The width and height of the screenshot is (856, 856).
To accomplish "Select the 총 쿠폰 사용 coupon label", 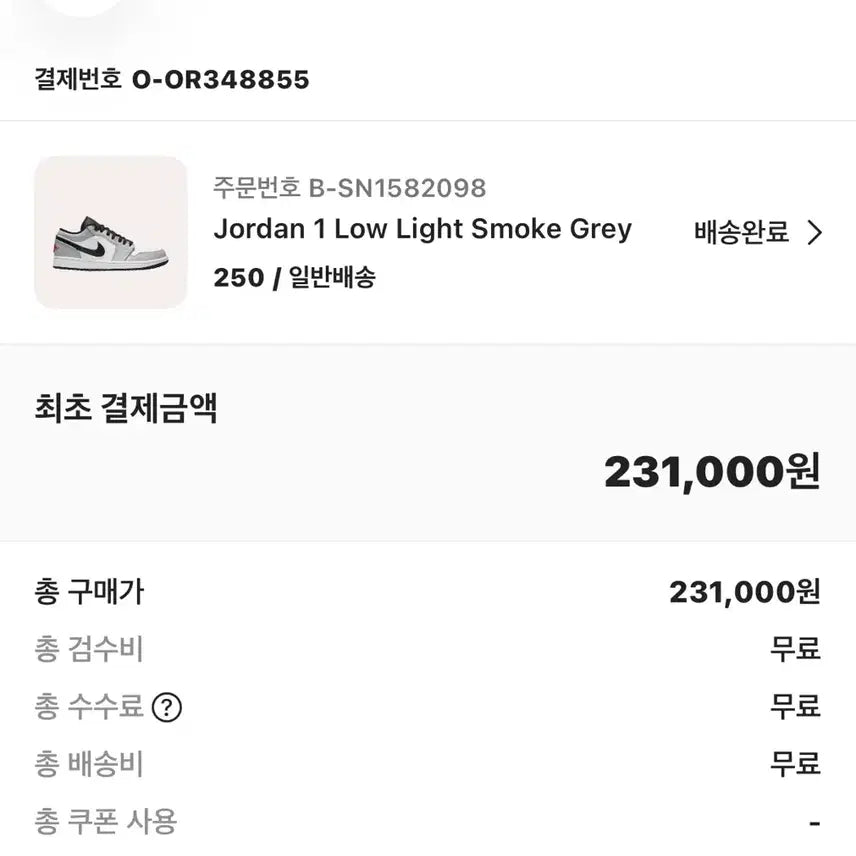I will pos(105,822).
